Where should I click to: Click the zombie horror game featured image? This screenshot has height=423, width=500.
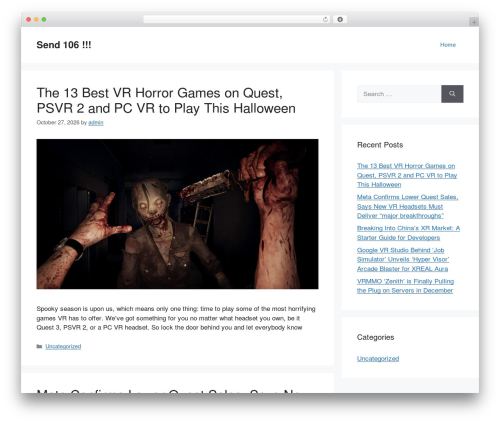(177, 214)
